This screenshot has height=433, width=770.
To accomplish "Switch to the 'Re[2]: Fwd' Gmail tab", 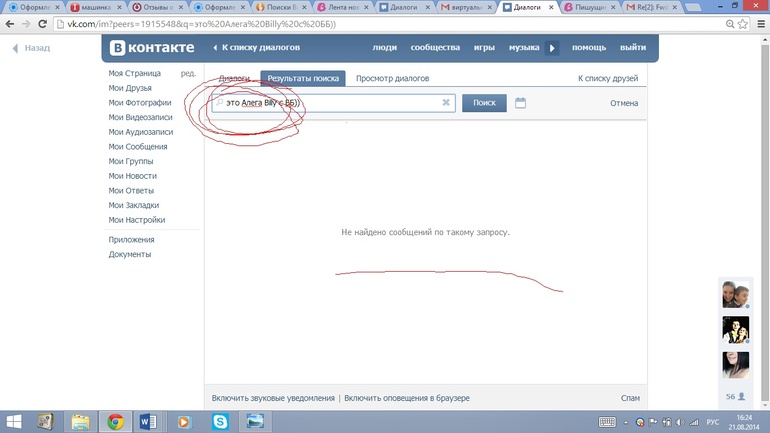I will (652, 7).
